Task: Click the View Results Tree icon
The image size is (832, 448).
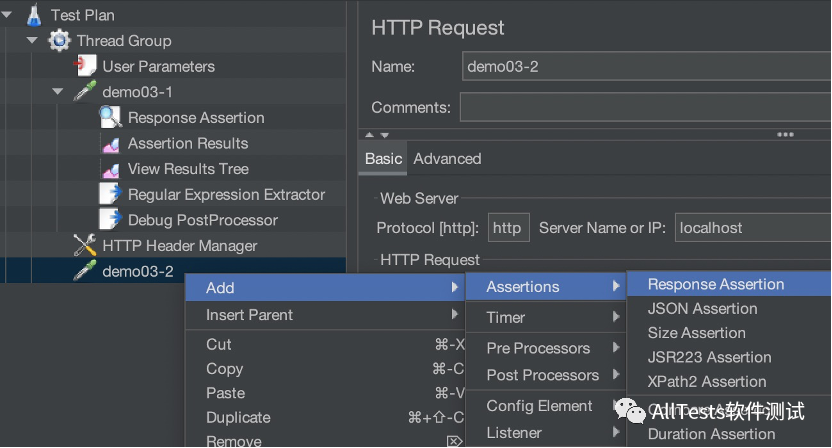Action: tap(111, 169)
